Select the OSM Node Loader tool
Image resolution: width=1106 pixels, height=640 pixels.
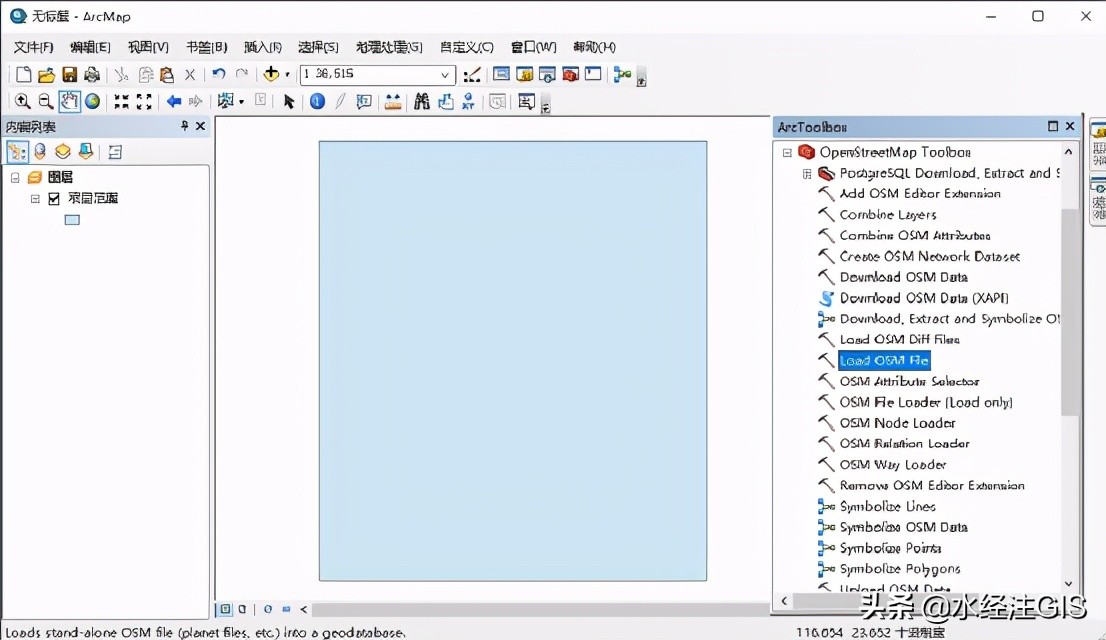pyautogui.click(x=897, y=423)
